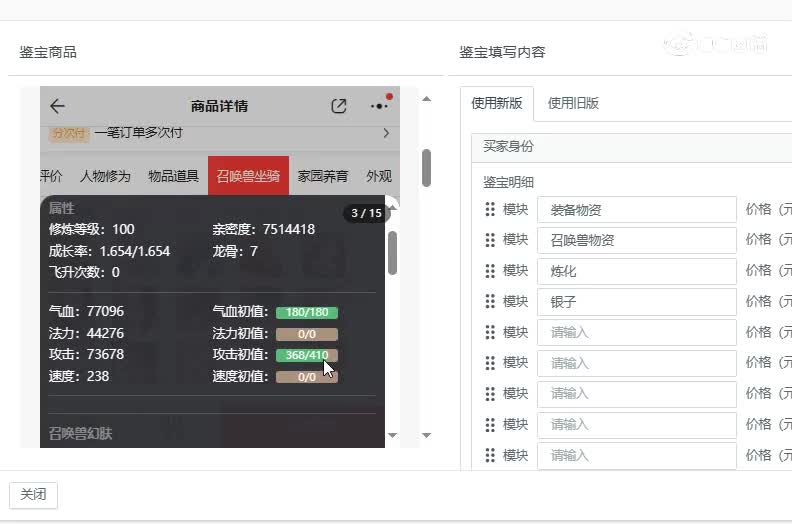Click the outer preview scrollbar up arrow
Viewport: 792px width, 524px height.
tap(426, 99)
